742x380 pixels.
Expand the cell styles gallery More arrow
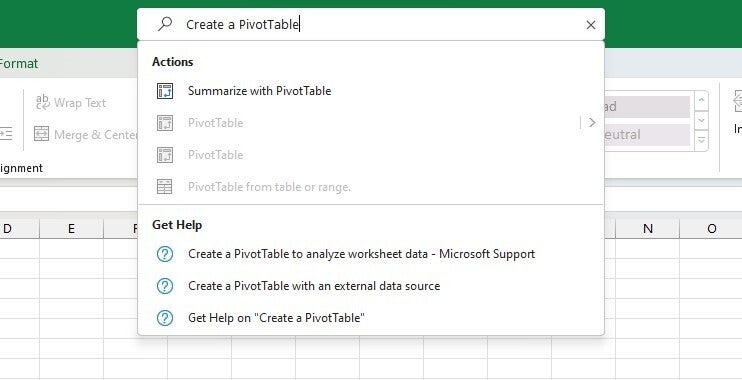[x=701, y=141]
